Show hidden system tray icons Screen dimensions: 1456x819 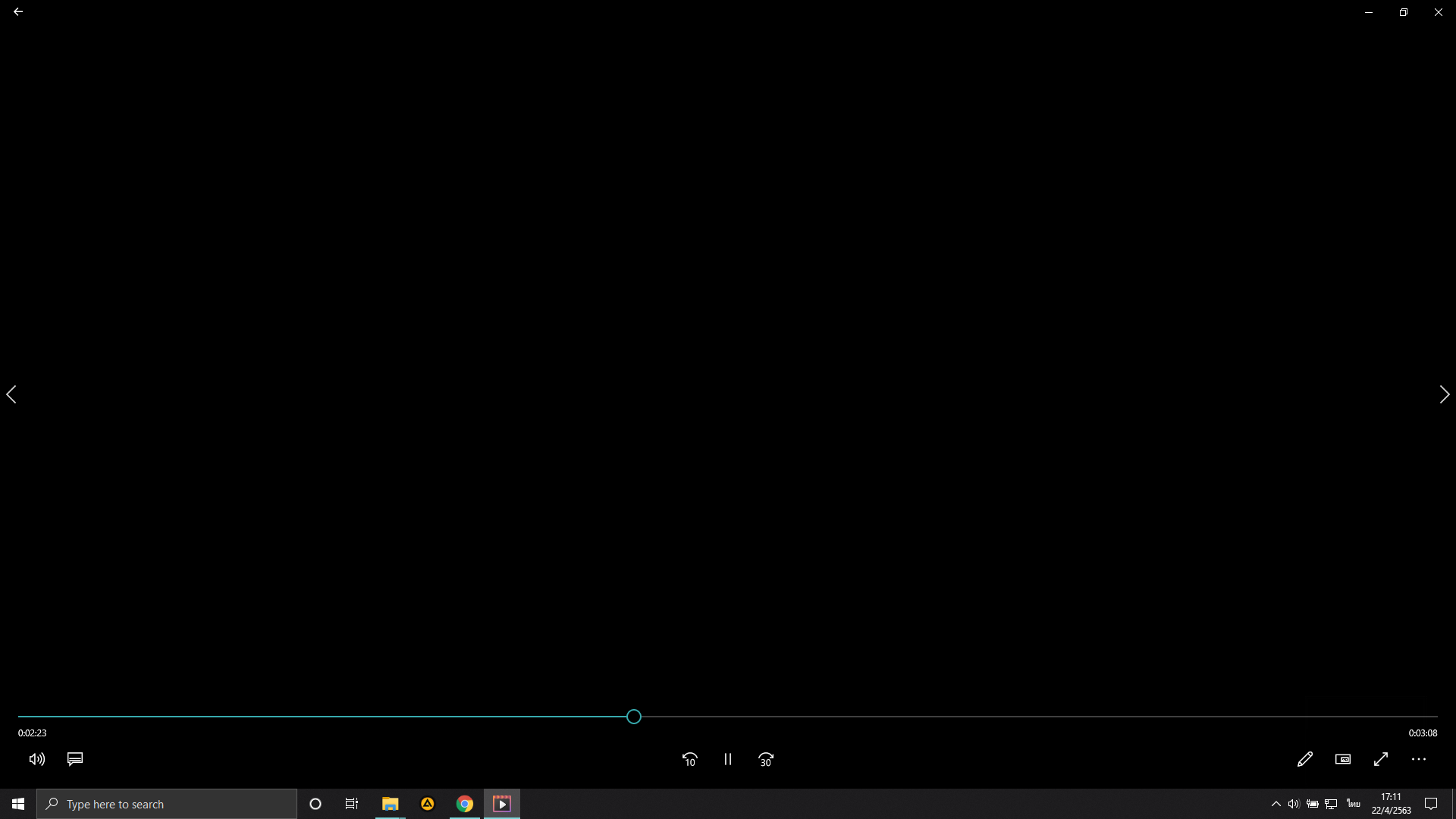point(1276,804)
